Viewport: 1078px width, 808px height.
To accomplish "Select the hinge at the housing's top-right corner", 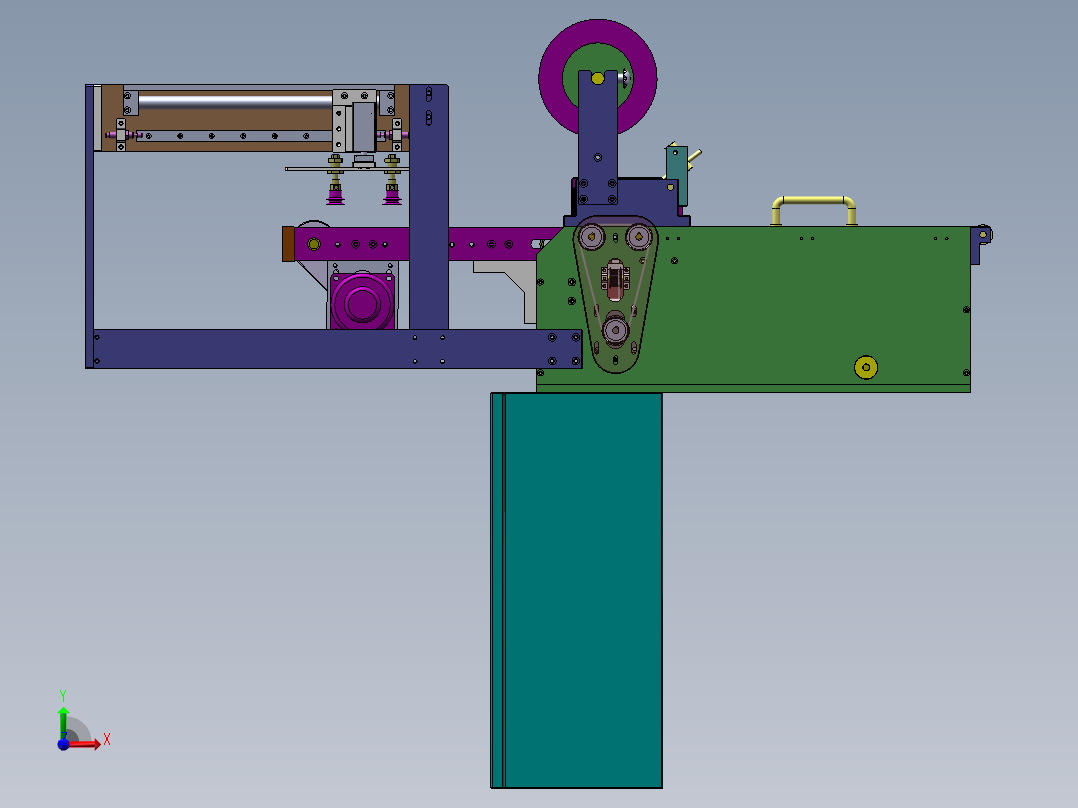I will coord(981,243).
